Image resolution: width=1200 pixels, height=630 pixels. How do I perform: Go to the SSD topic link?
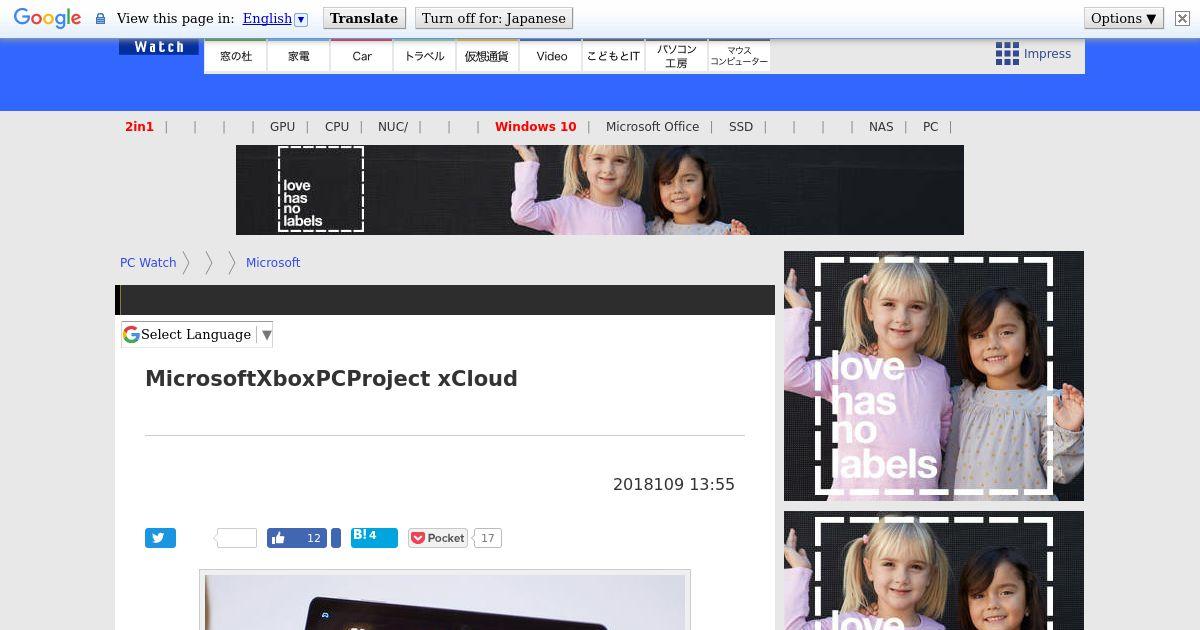(741, 127)
